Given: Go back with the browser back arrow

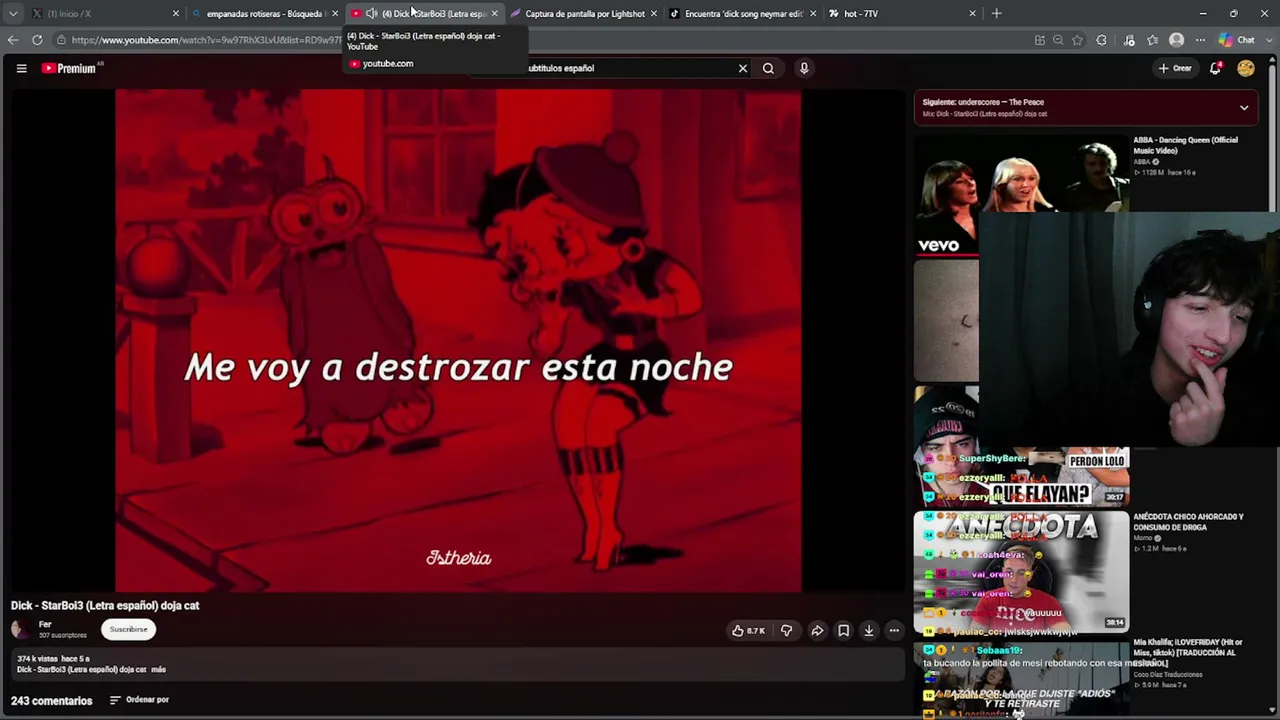Looking at the screenshot, I should pyautogui.click(x=13, y=40).
